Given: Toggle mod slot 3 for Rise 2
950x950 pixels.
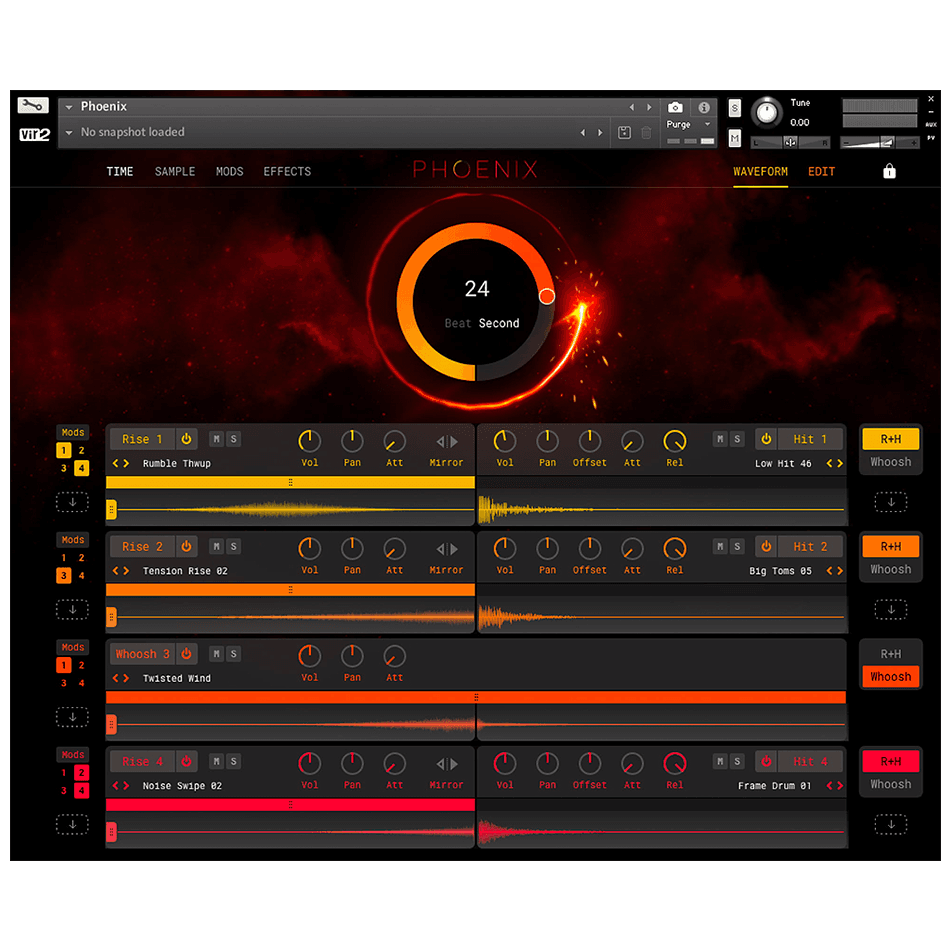Looking at the screenshot, I should (64, 576).
